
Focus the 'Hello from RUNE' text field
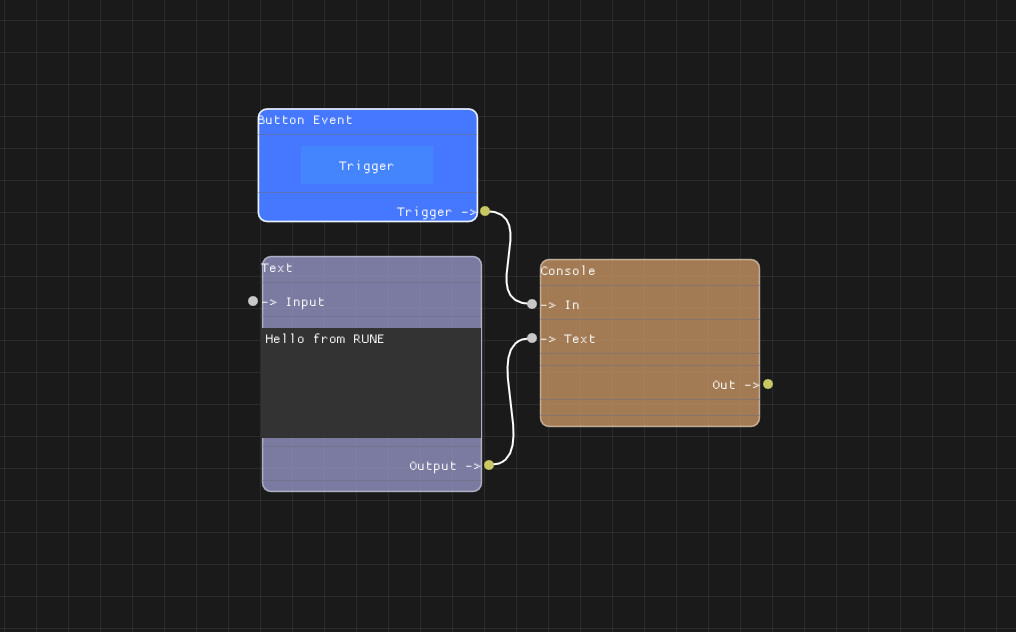[371, 382]
